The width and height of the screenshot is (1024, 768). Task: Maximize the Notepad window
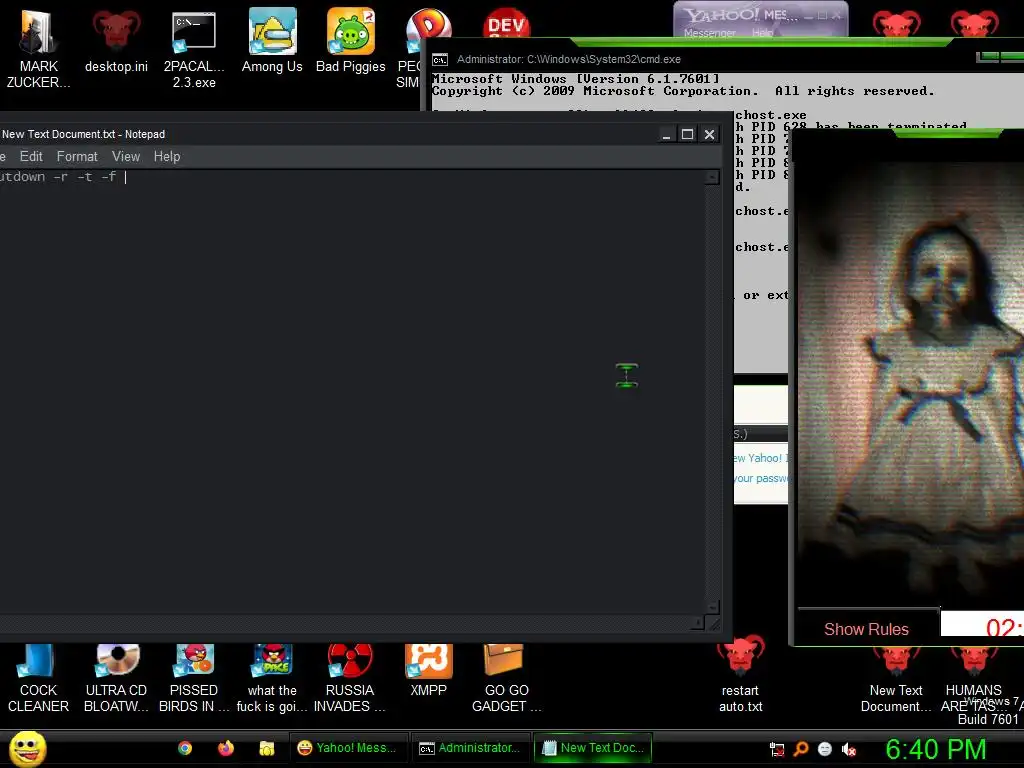tap(687, 134)
